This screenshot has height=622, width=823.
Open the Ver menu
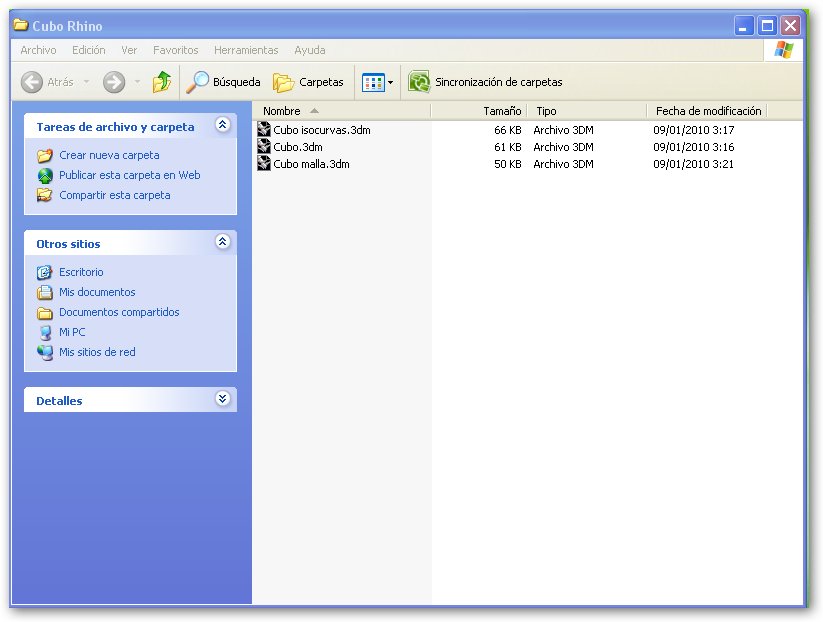coord(129,50)
